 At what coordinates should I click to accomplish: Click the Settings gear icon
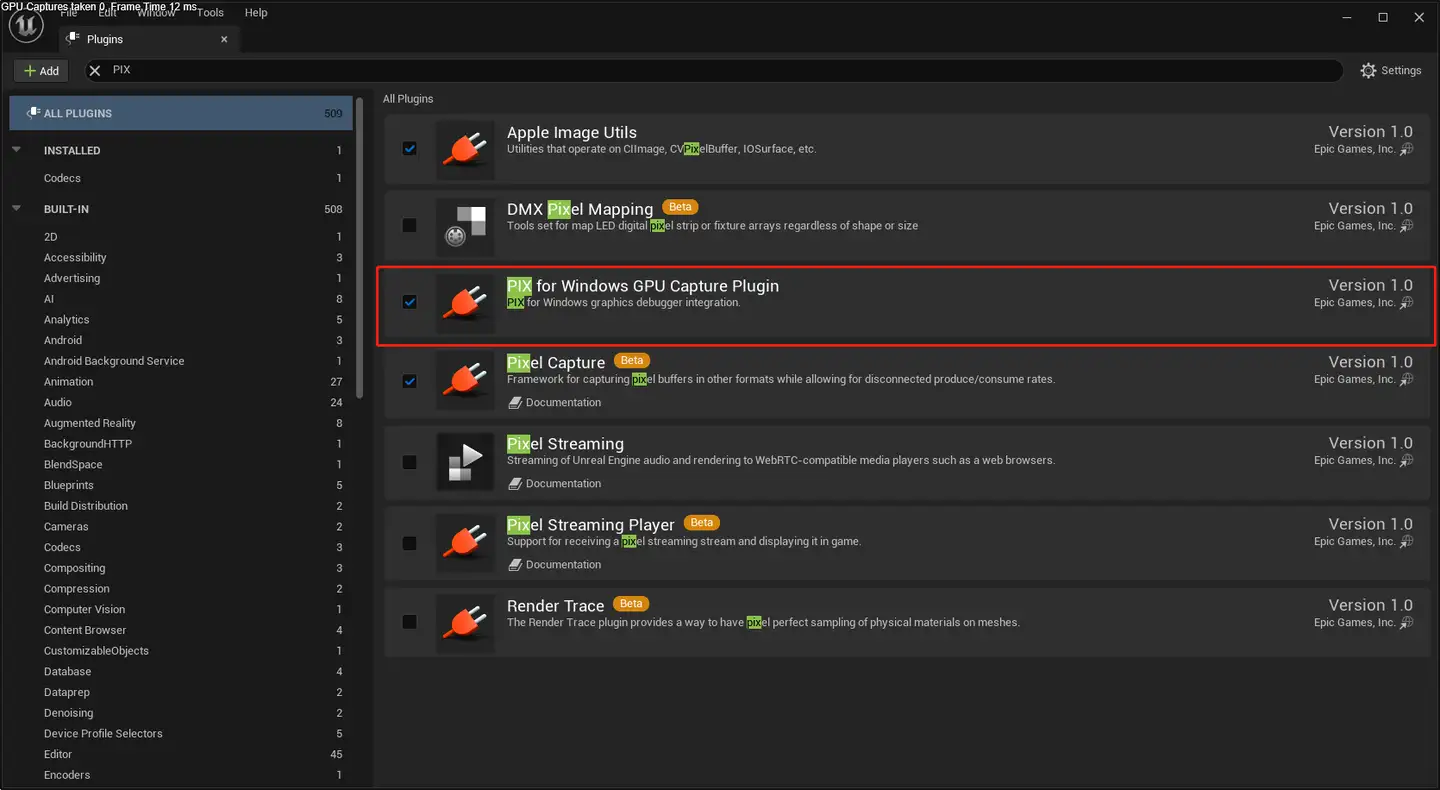(x=1369, y=70)
